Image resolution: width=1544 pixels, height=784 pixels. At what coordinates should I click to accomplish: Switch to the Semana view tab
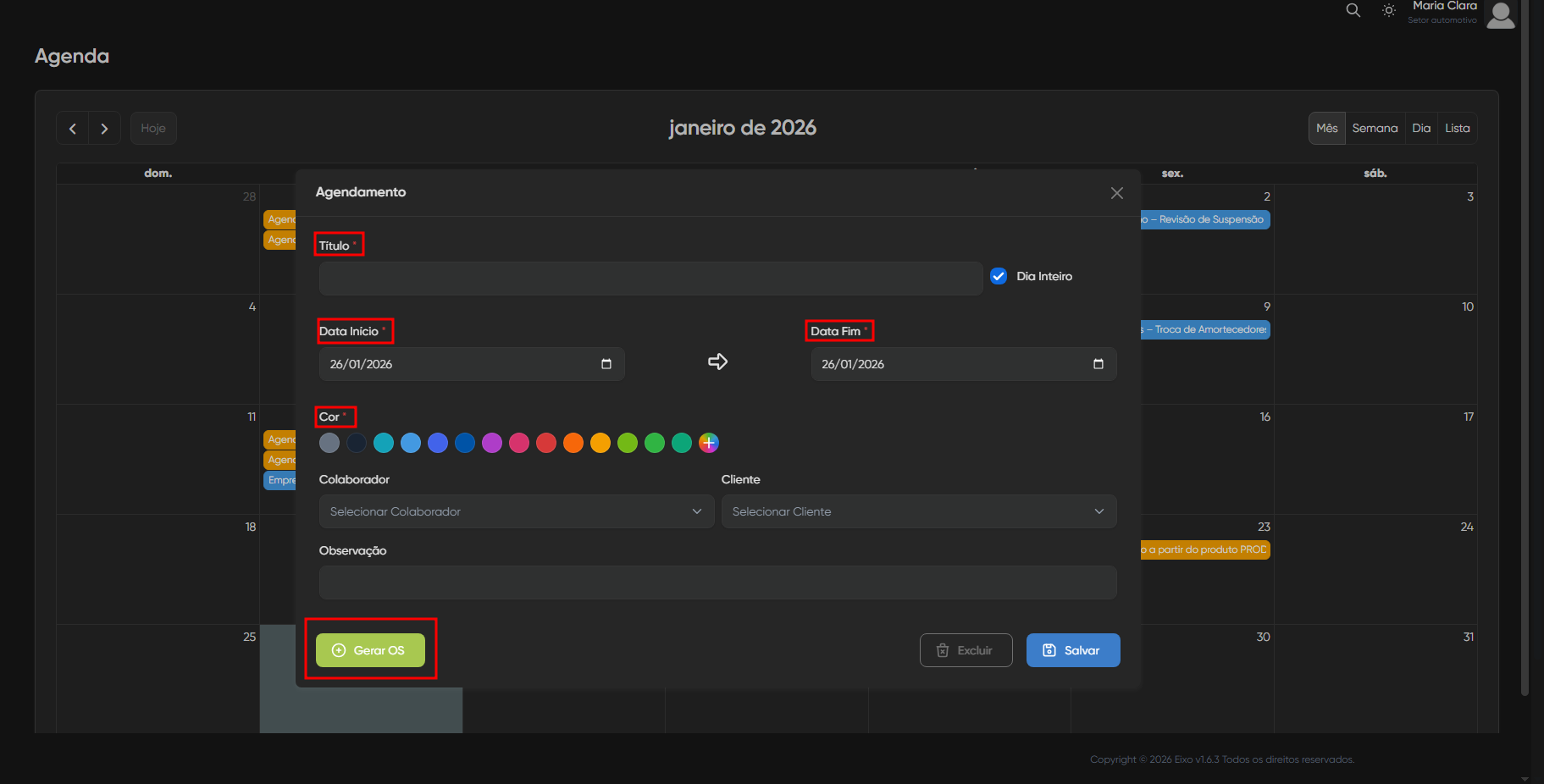[x=1375, y=129]
